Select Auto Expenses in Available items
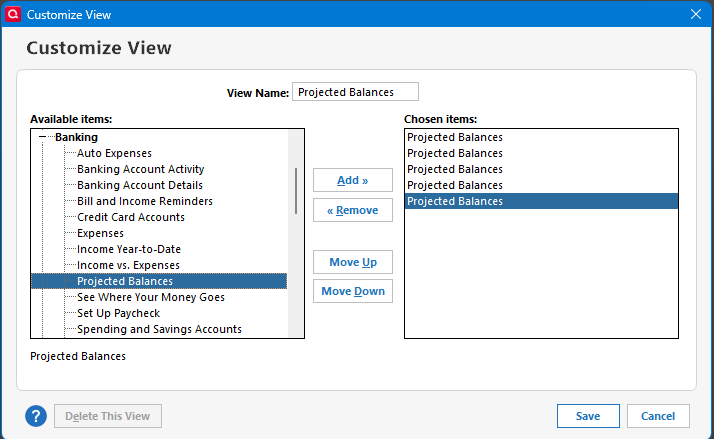Image resolution: width=714 pixels, height=439 pixels. tap(114, 153)
